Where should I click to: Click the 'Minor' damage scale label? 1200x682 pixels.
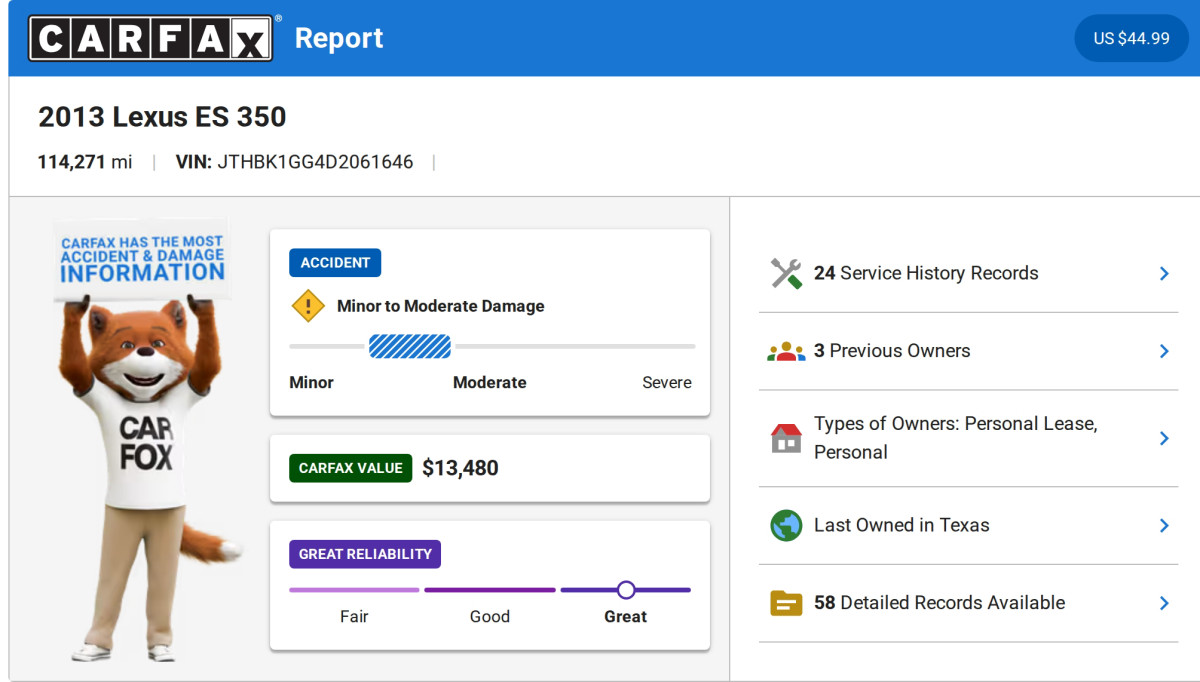[x=311, y=382]
